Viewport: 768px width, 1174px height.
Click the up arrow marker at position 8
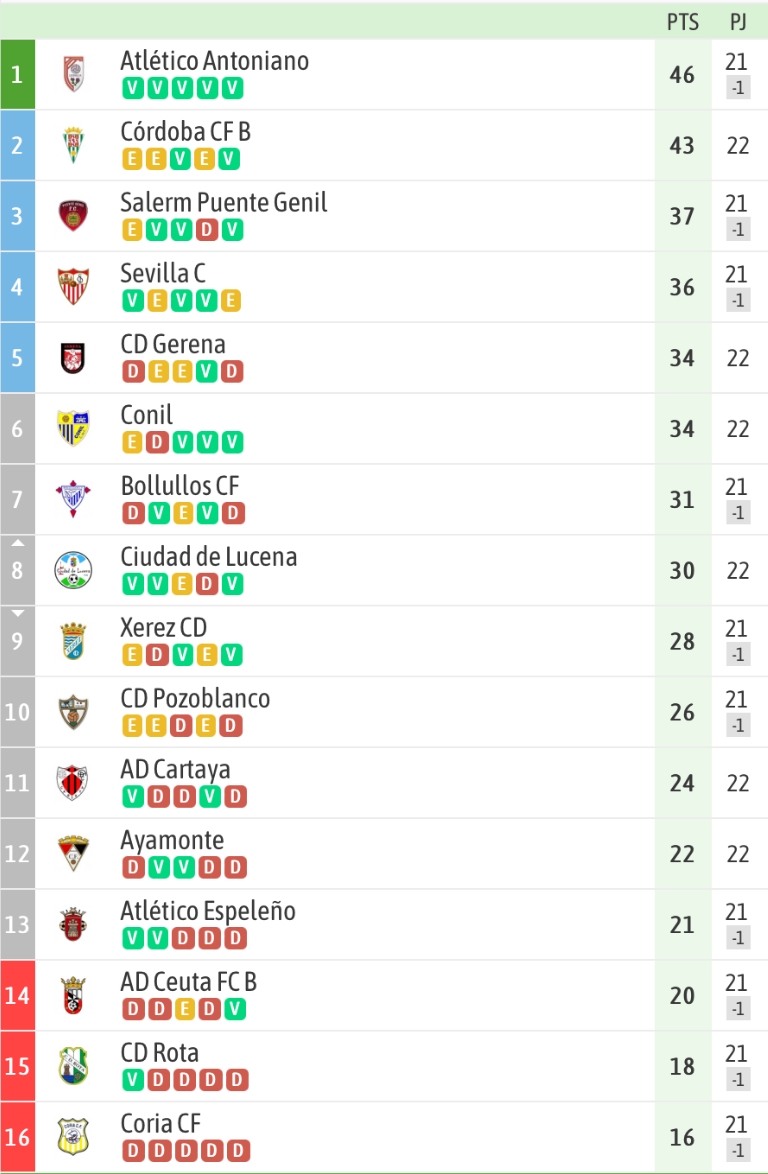(x=18, y=542)
